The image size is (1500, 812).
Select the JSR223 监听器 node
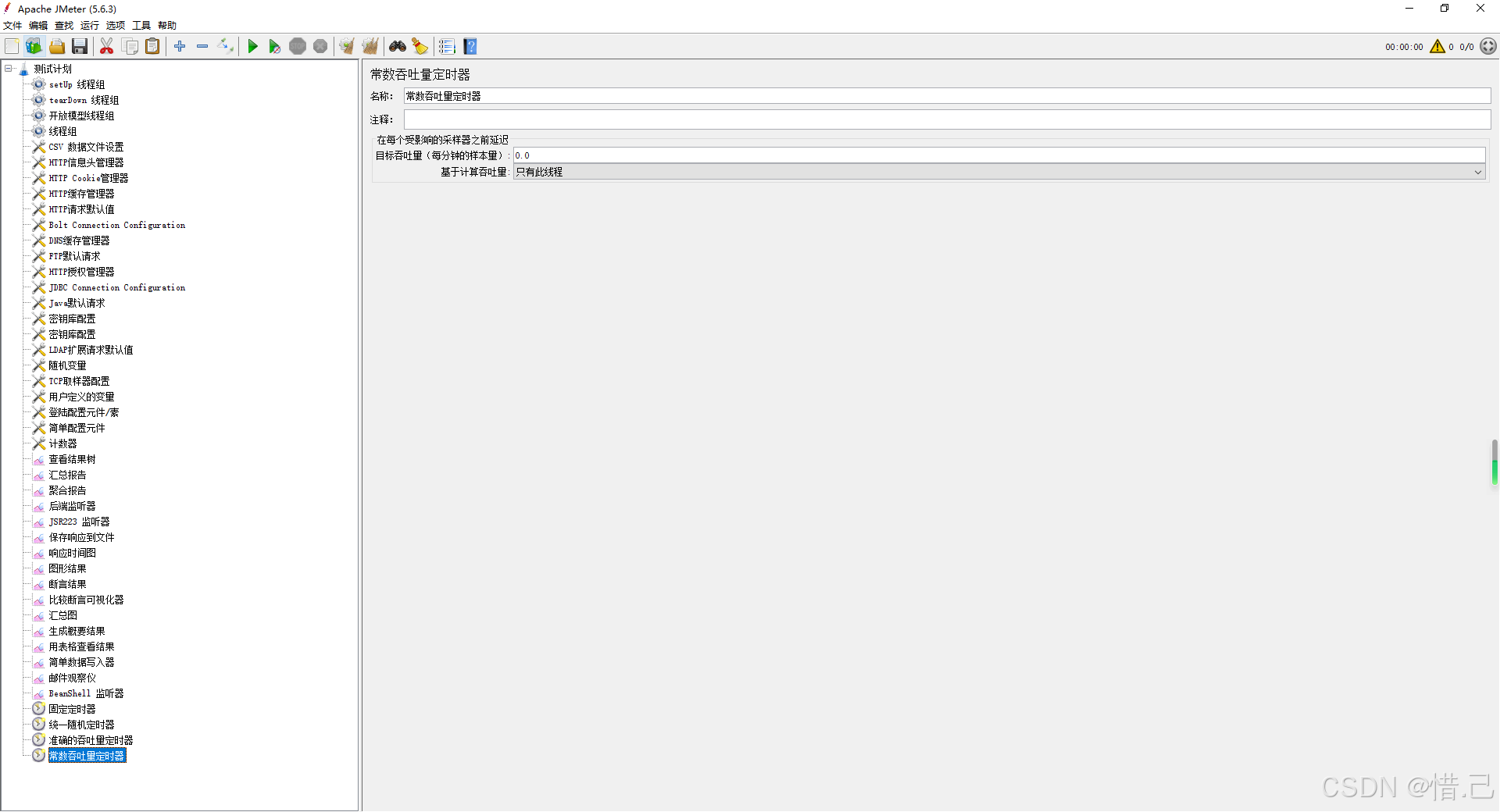[x=79, y=522]
